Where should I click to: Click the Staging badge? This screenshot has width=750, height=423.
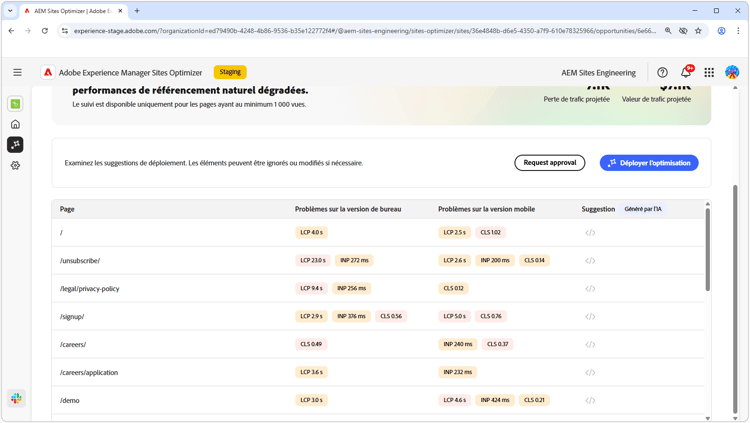pyautogui.click(x=230, y=72)
